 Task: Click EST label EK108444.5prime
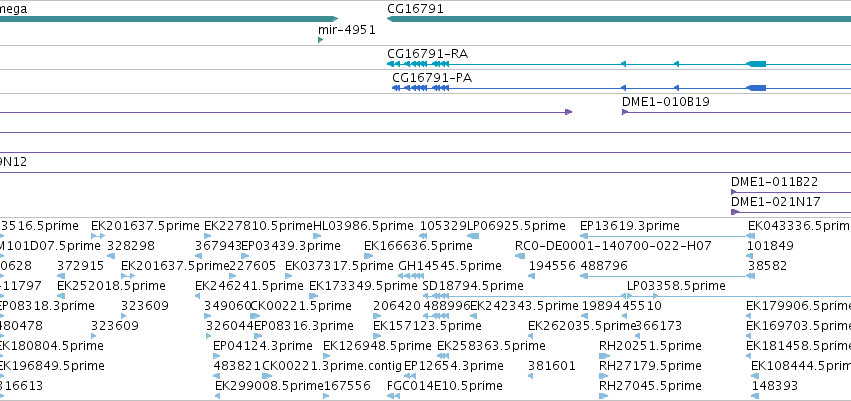(x=801, y=366)
